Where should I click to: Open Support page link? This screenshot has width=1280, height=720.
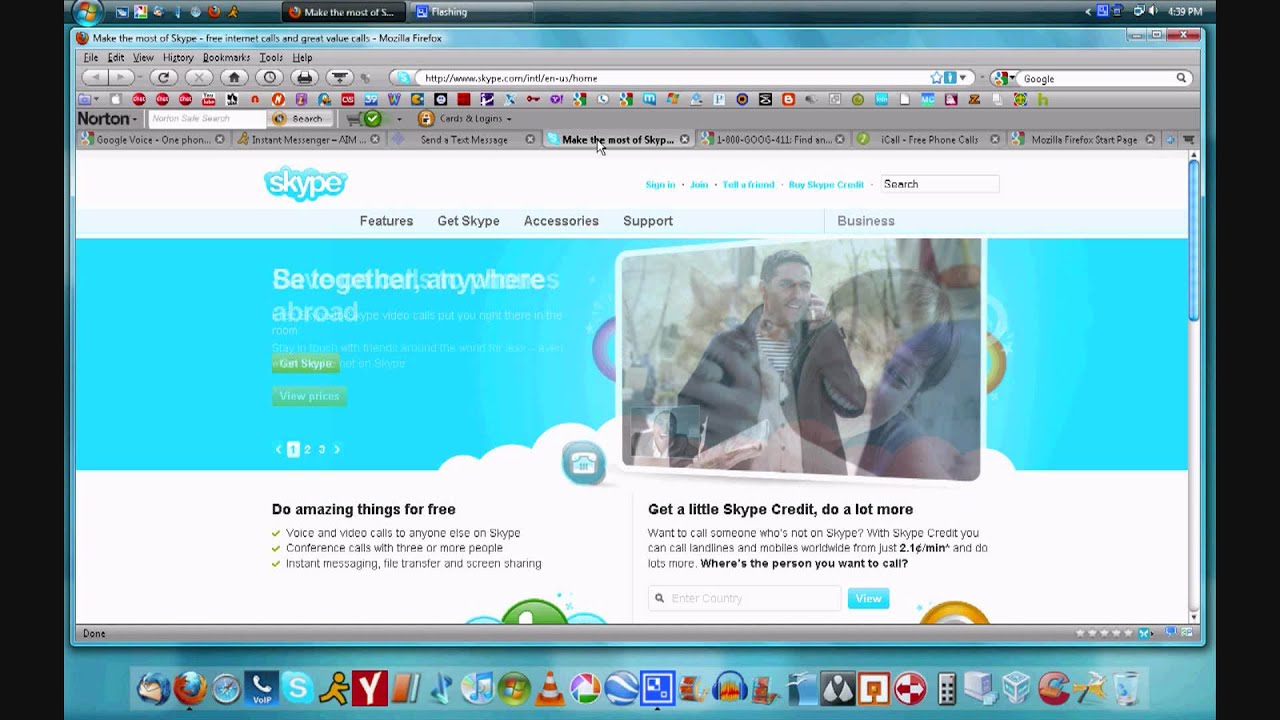(648, 221)
